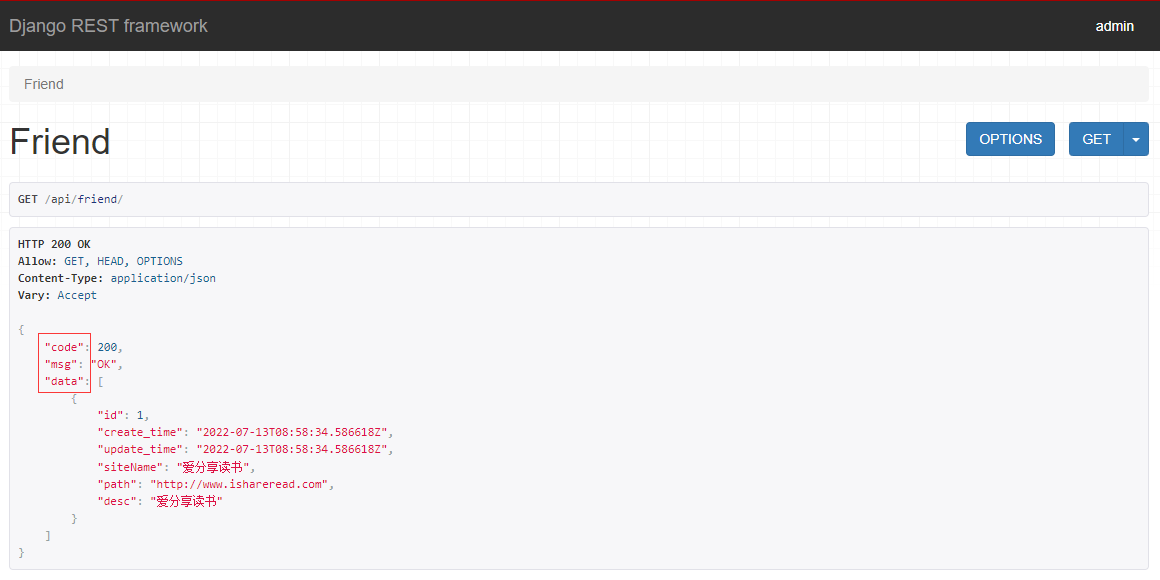This screenshot has height=580, width=1160.
Task: Click the "create_time" key in the JSON
Action: 139,432
